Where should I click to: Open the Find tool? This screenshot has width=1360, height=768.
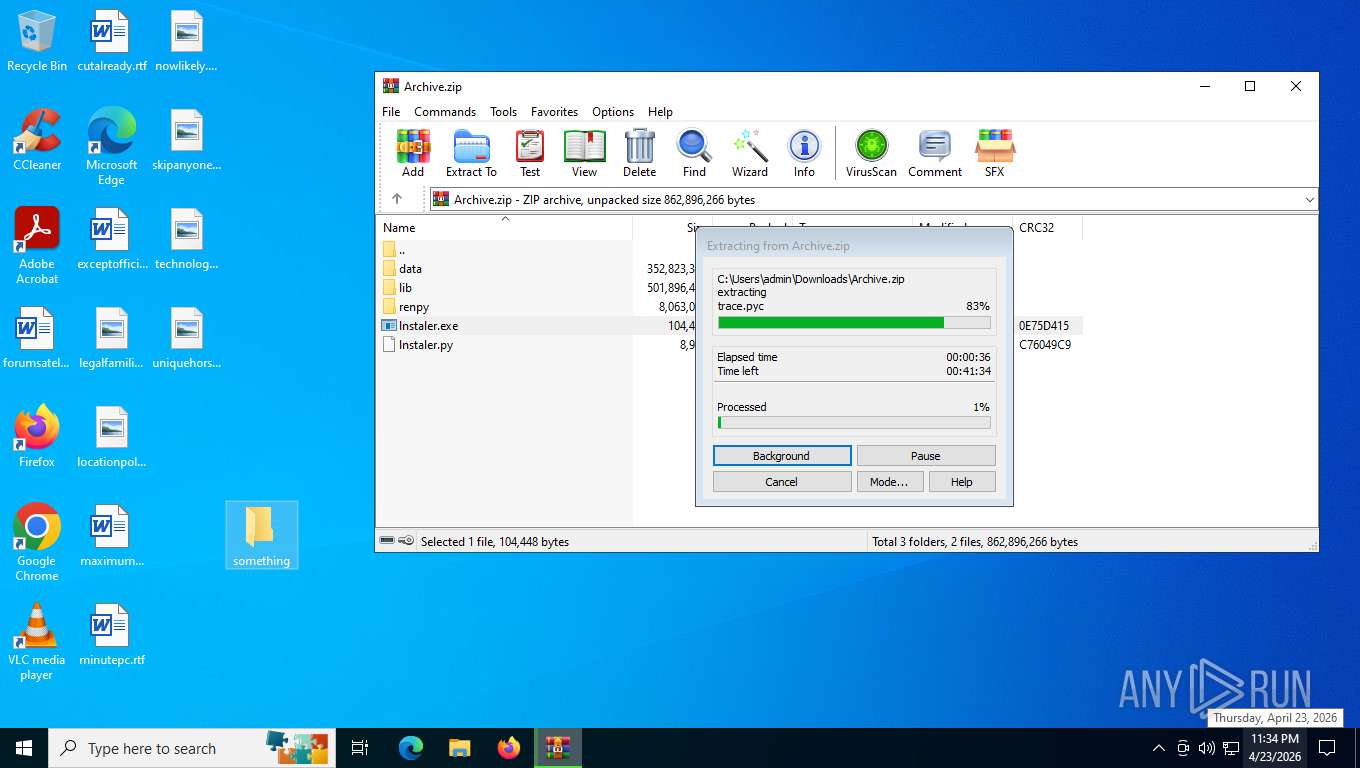tap(694, 153)
